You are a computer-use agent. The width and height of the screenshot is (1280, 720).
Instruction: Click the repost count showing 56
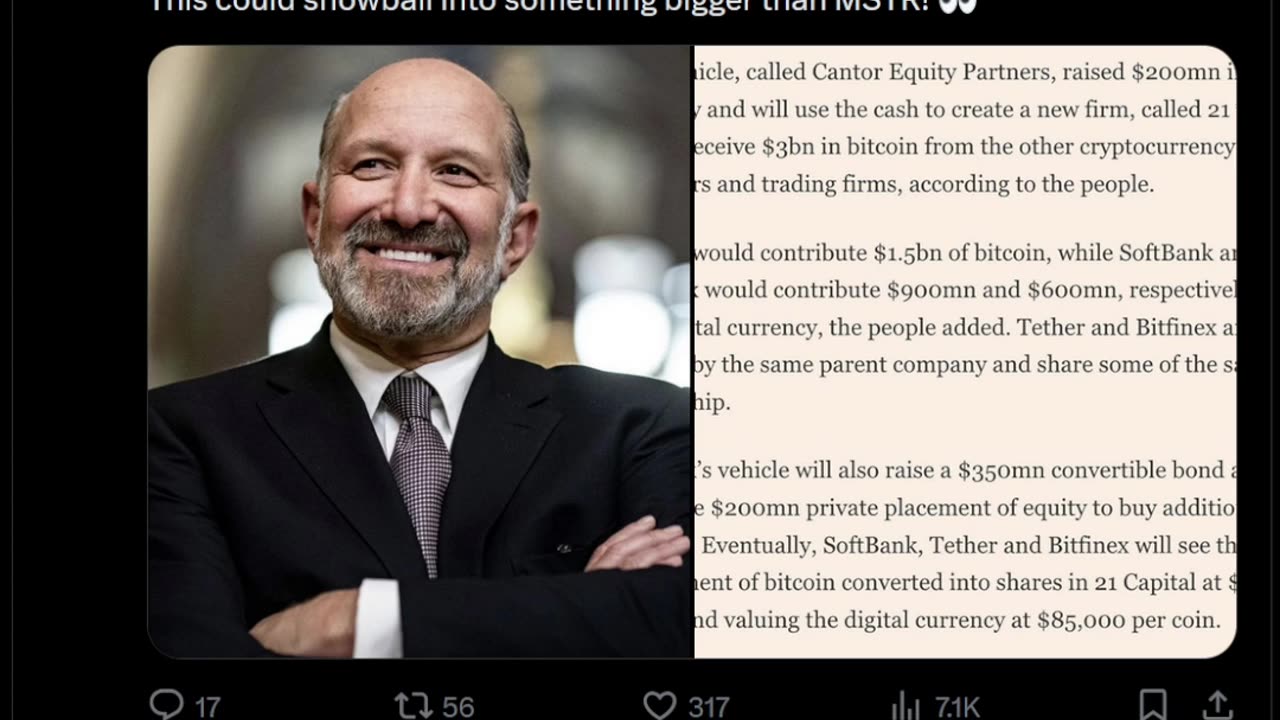coord(457,708)
